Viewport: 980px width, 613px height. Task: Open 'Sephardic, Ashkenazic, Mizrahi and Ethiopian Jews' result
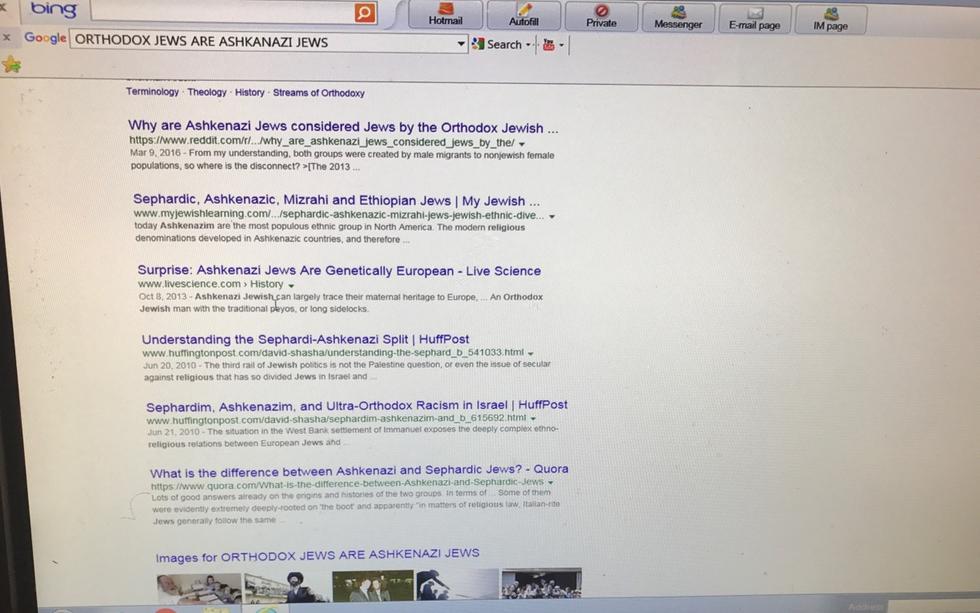point(336,200)
